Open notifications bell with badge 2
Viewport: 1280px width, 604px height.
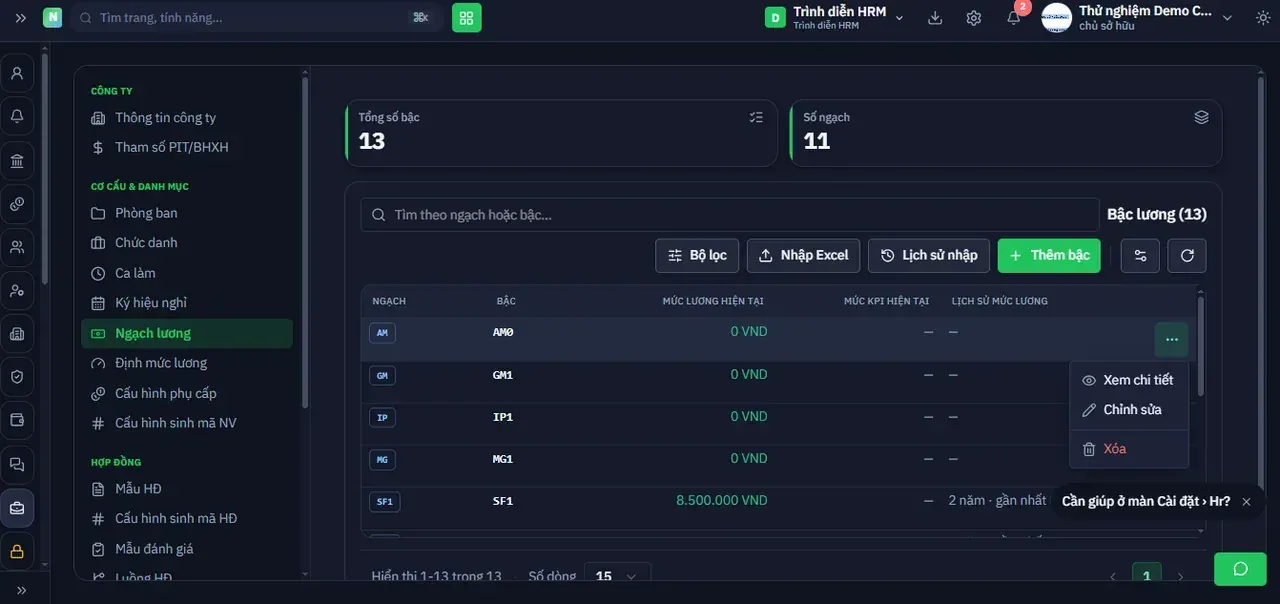point(1014,18)
